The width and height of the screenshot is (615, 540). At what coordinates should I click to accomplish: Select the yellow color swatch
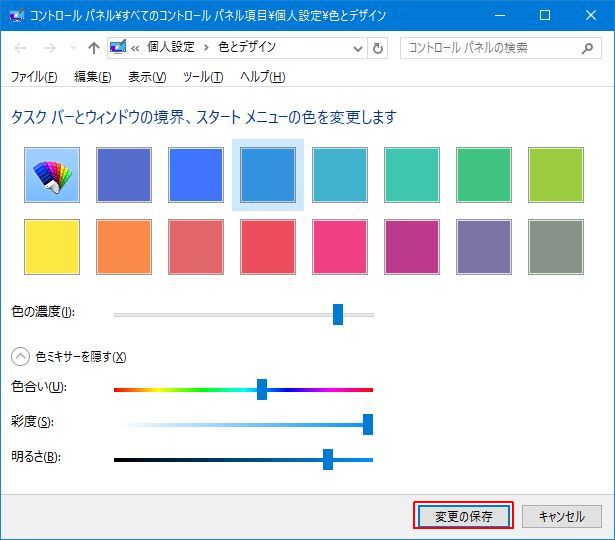click(52, 246)
